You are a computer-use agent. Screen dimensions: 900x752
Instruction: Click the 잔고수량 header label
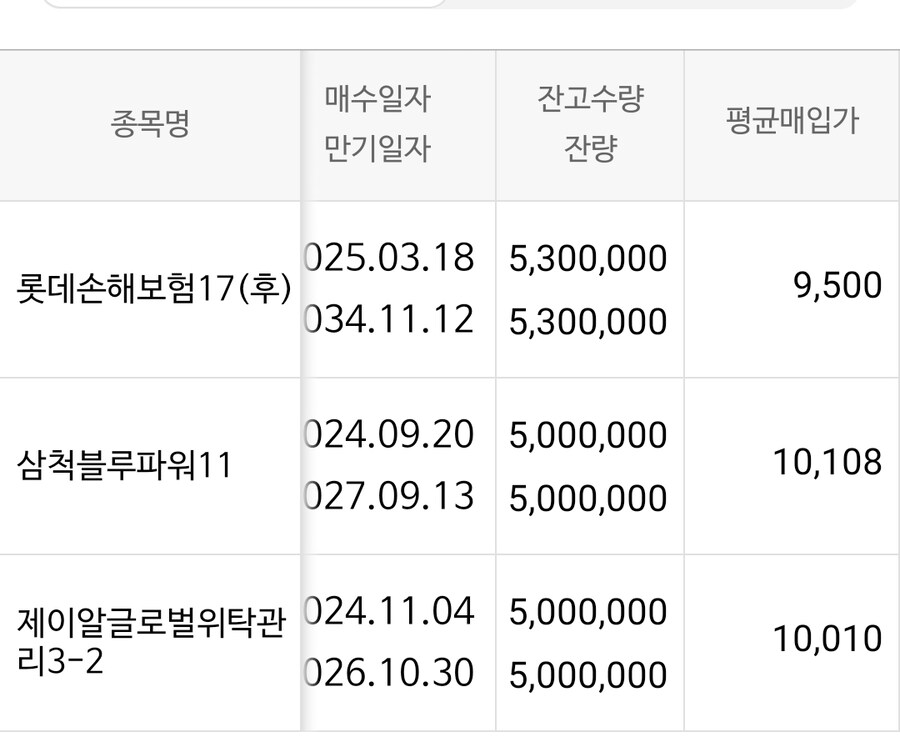[x=590, y=100]
